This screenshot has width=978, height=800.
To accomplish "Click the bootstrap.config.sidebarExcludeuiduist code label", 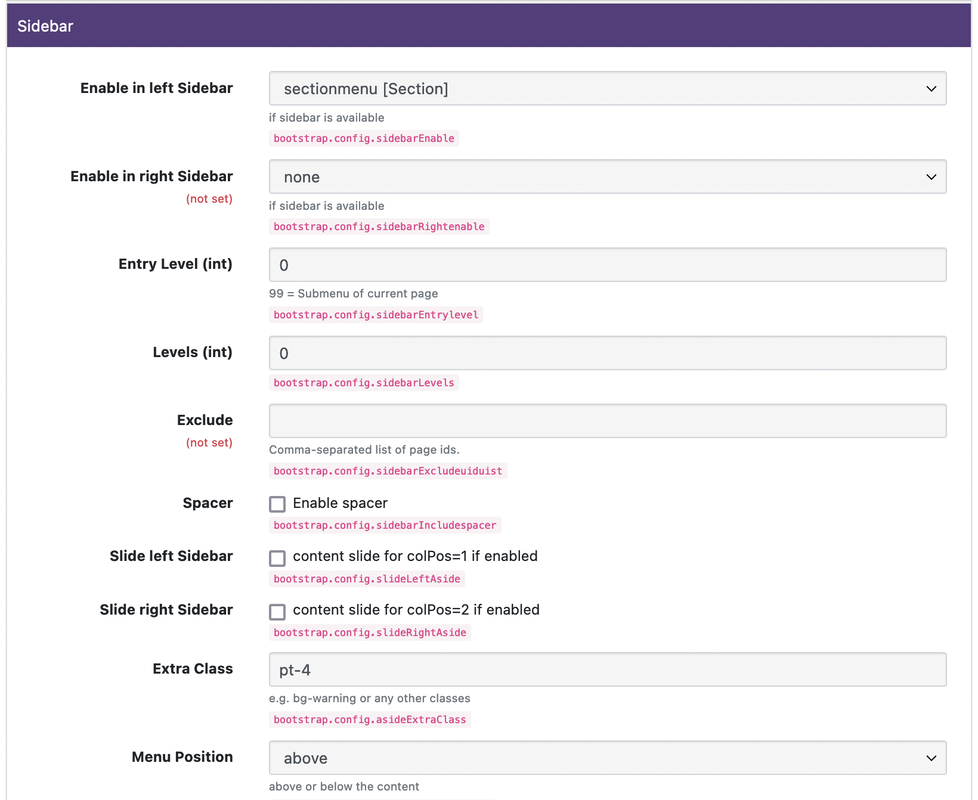I will click(x=387, y=471).
